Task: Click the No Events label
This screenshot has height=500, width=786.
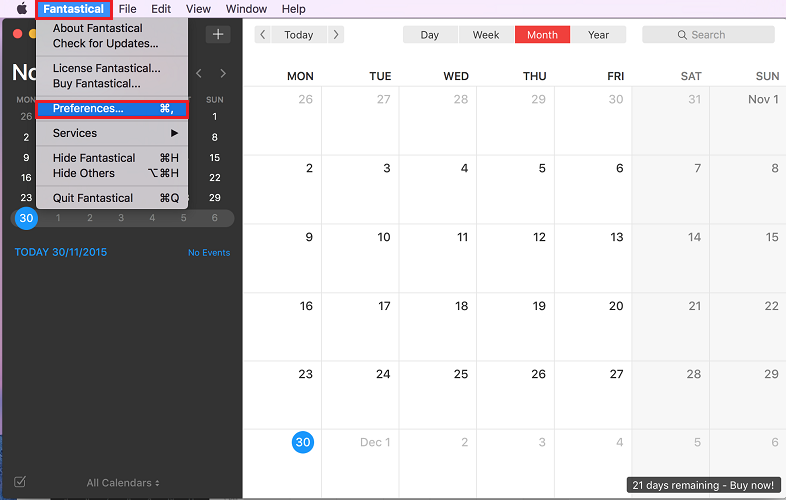Action: (x=209, y=253)
